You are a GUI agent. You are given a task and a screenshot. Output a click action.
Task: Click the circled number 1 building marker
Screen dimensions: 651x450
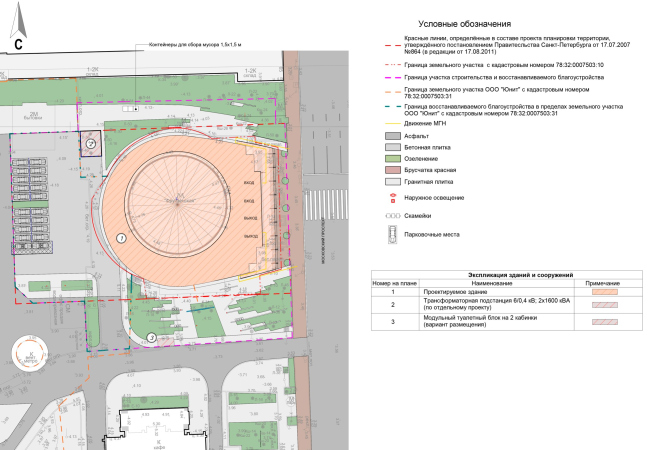[122, 238]
